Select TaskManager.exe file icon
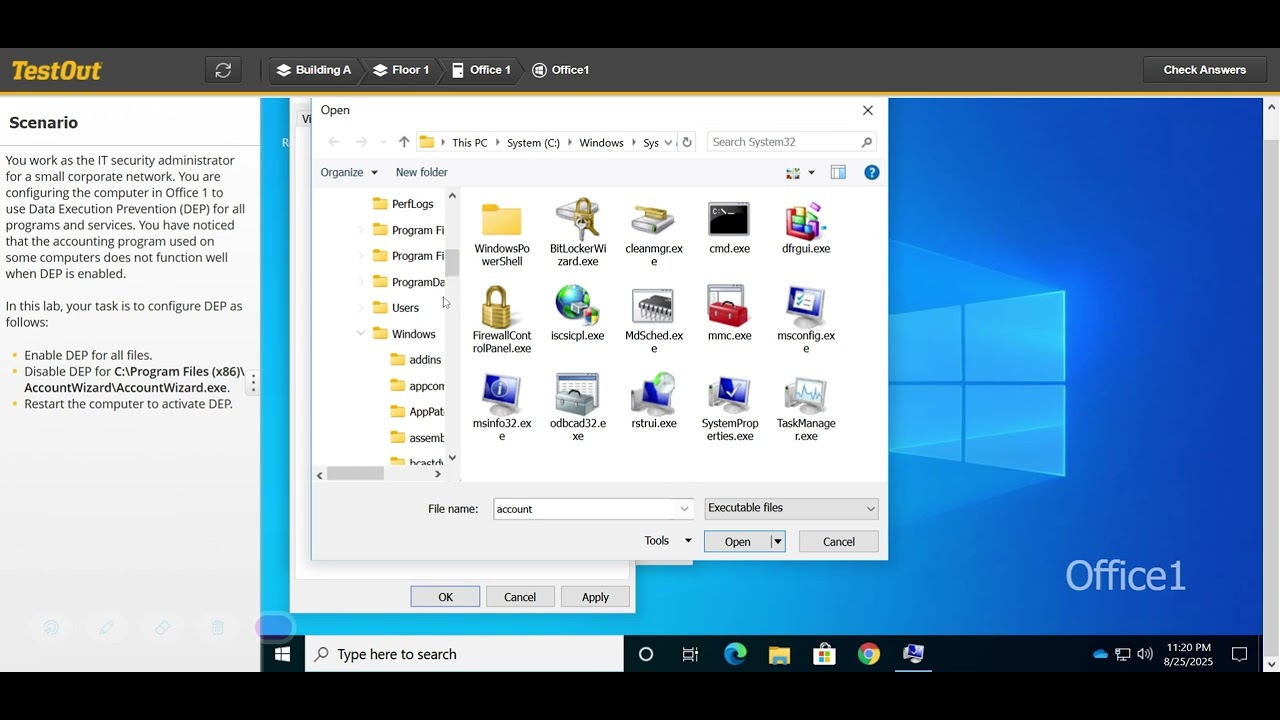 [x=805, y=395]
